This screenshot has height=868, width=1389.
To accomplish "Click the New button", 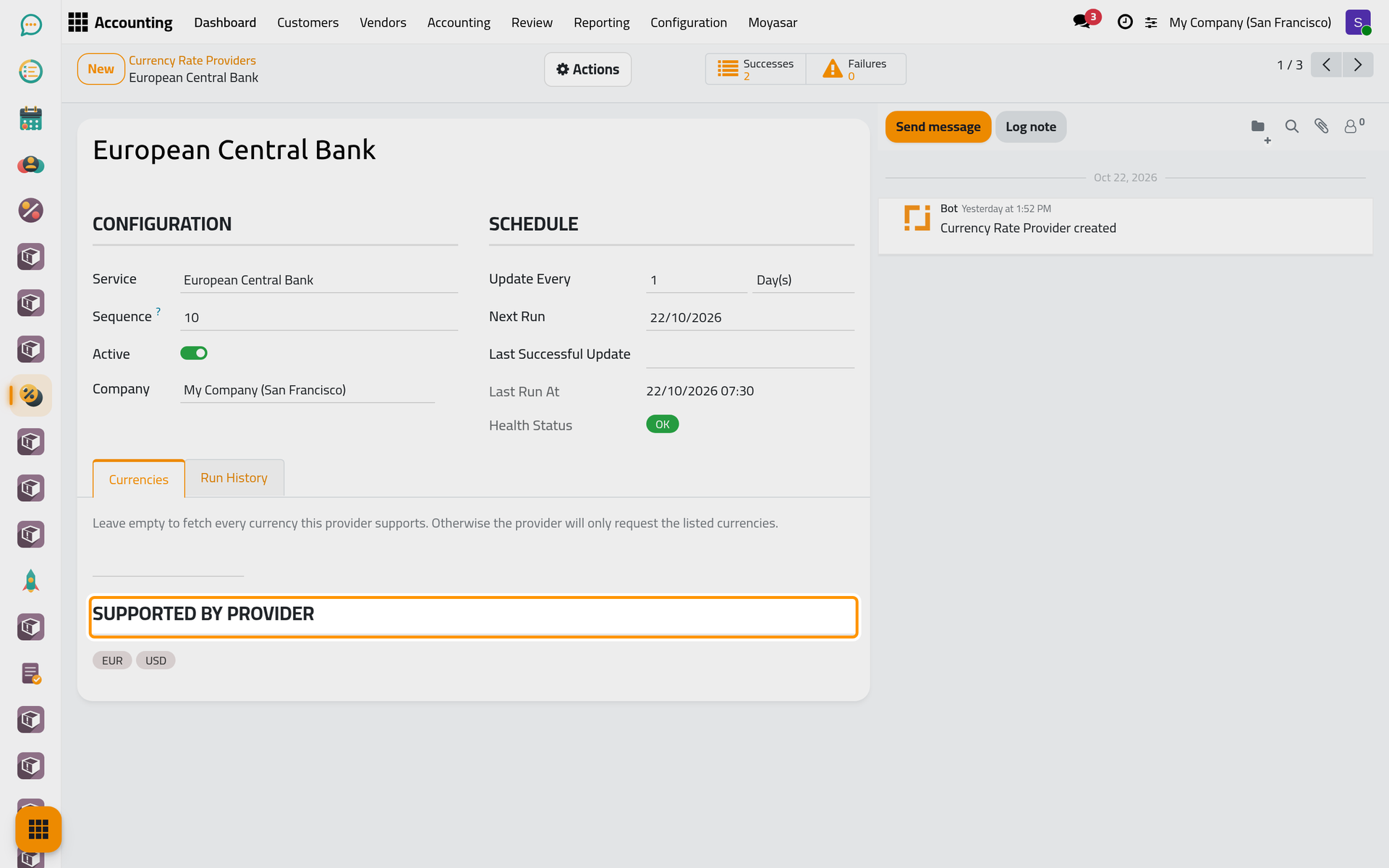I will pos(101,69).
